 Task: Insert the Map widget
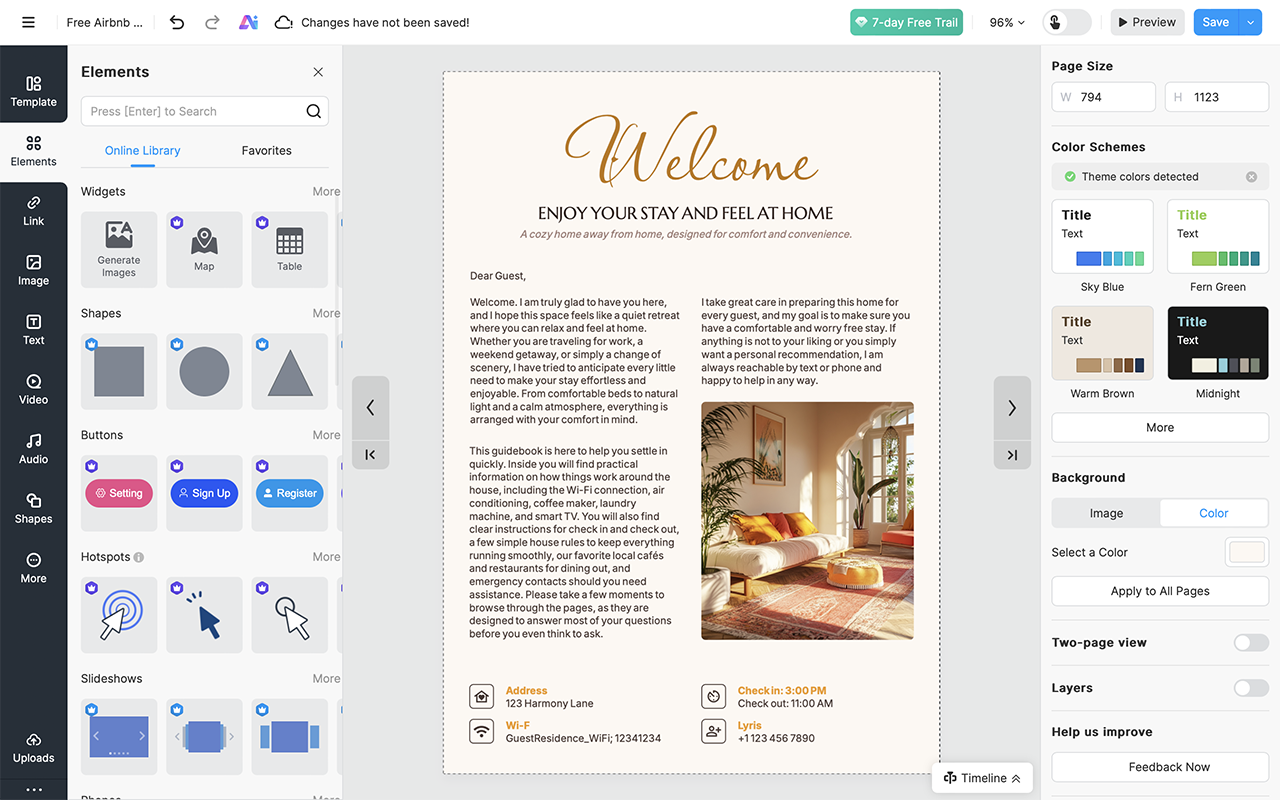204,250
